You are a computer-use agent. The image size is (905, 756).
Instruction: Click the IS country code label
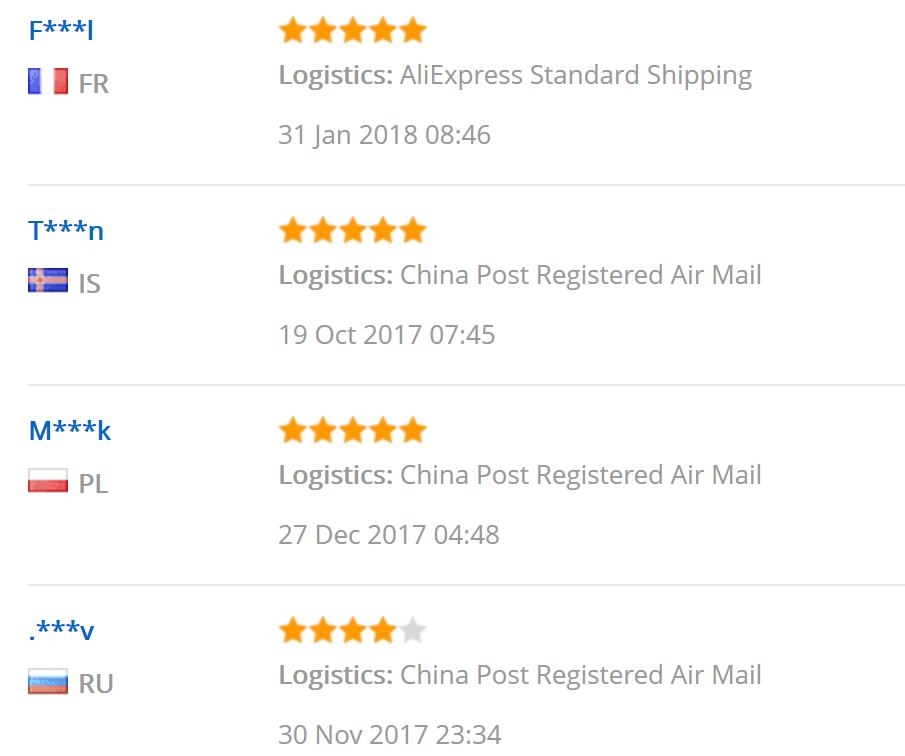click(89, 284)
